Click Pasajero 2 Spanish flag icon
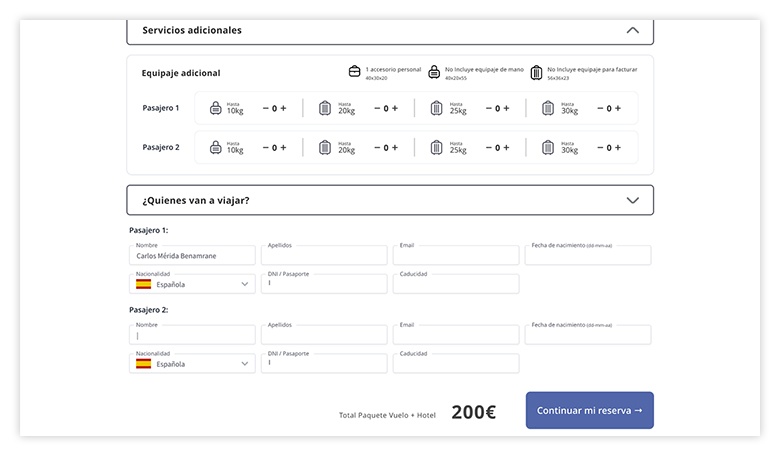This screenshot has width=780, height=456. point(143,364)
